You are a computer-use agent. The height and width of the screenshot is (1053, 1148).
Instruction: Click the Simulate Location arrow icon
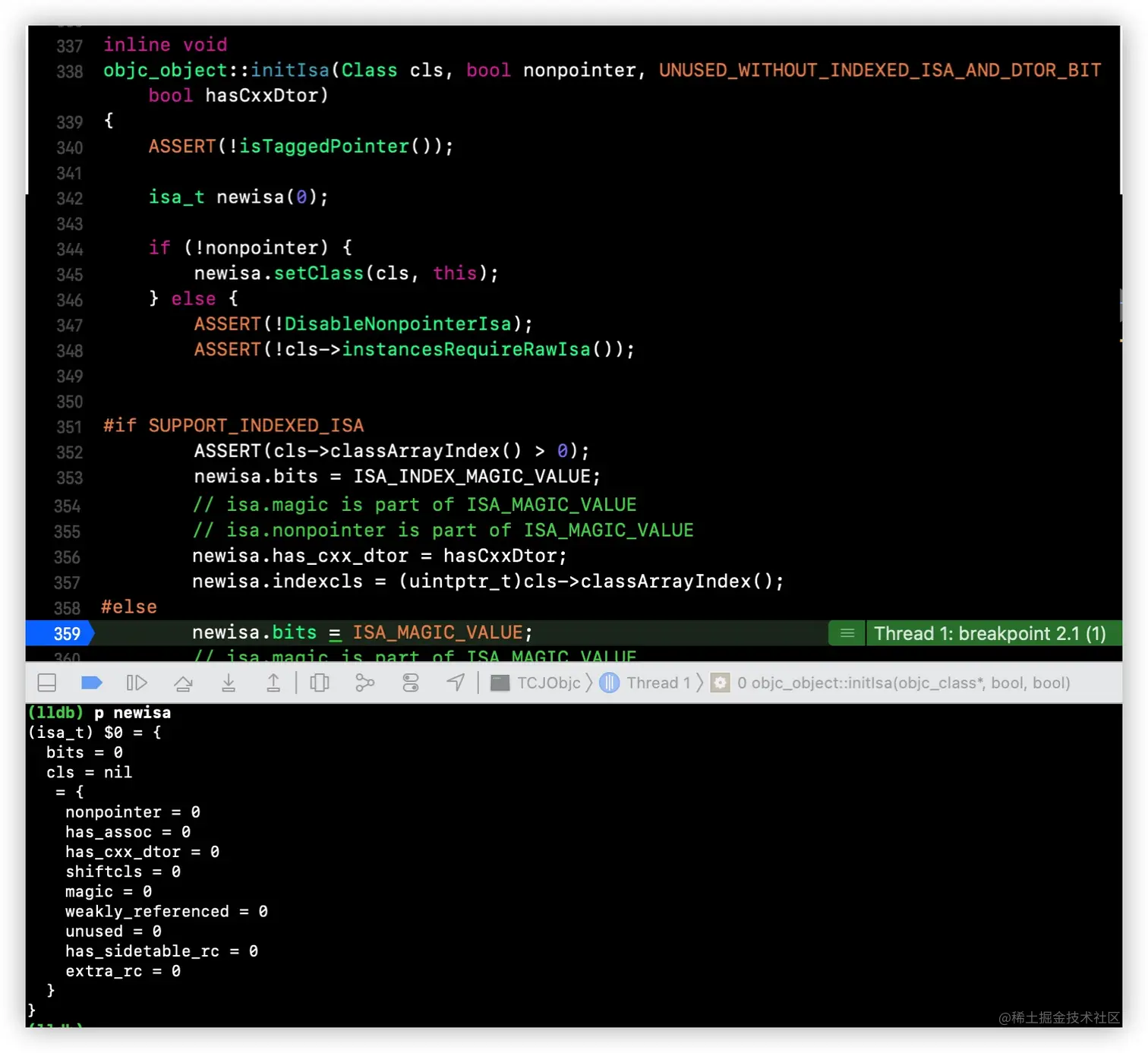pyautogui.click(x=456, y=683)
